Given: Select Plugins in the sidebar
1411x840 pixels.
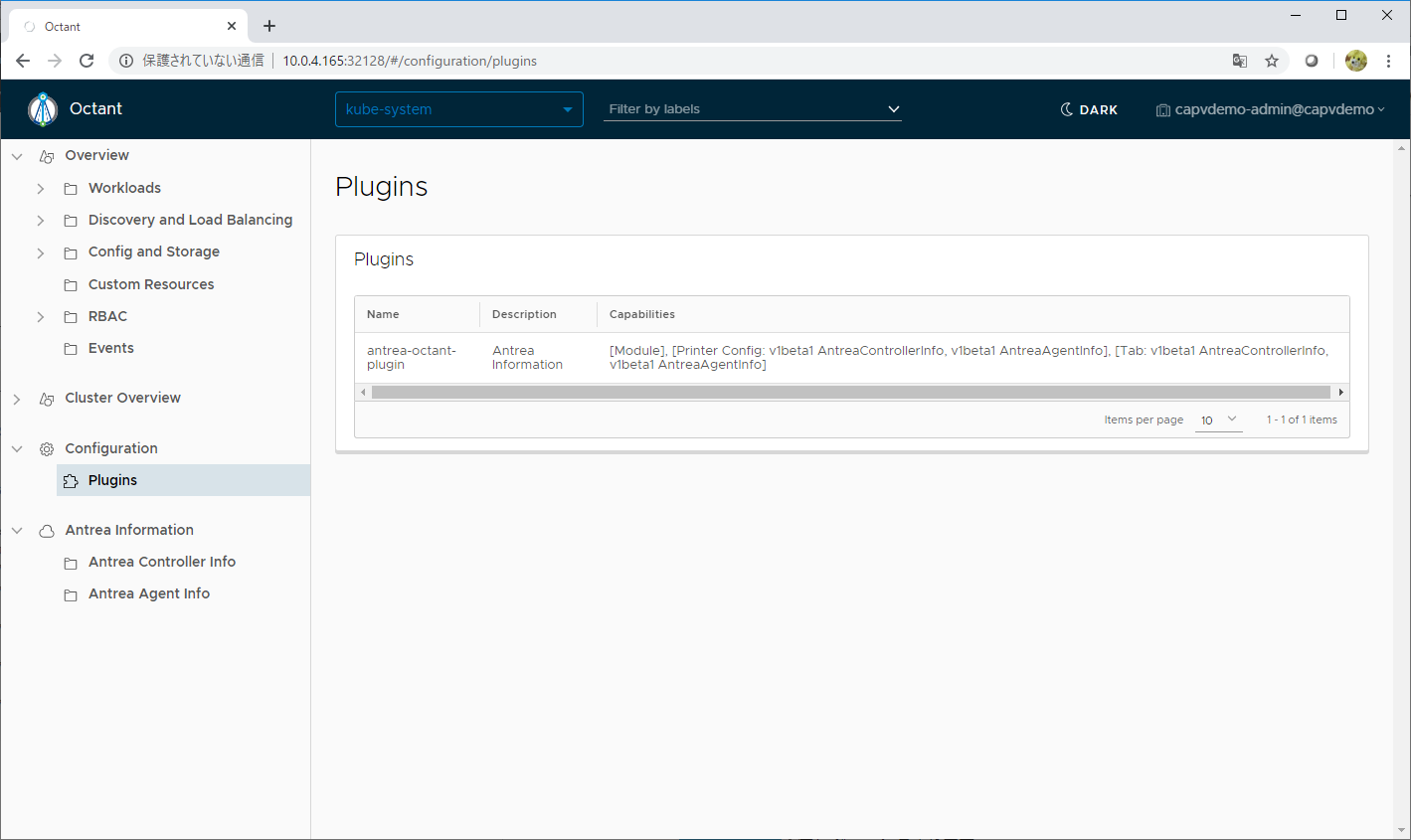Looking at the screenshot, I should pos(183,480).
